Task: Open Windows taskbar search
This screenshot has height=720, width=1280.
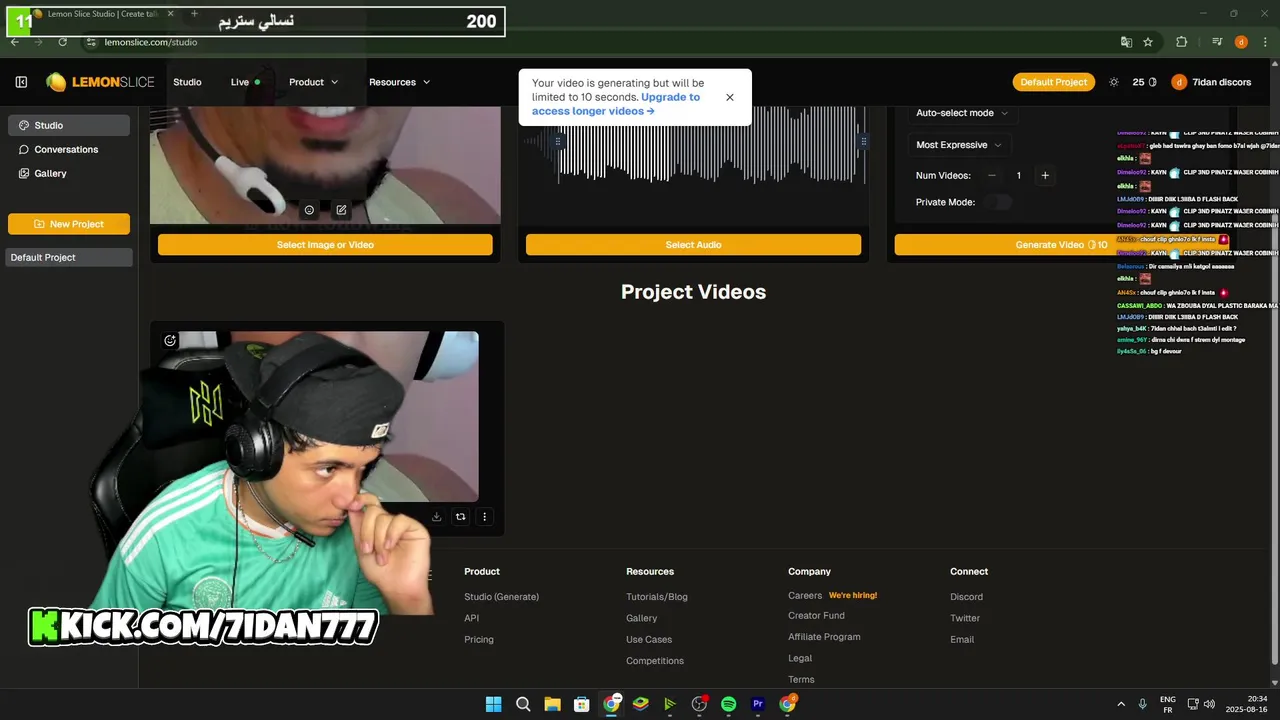Action: [x=523, y=704]
